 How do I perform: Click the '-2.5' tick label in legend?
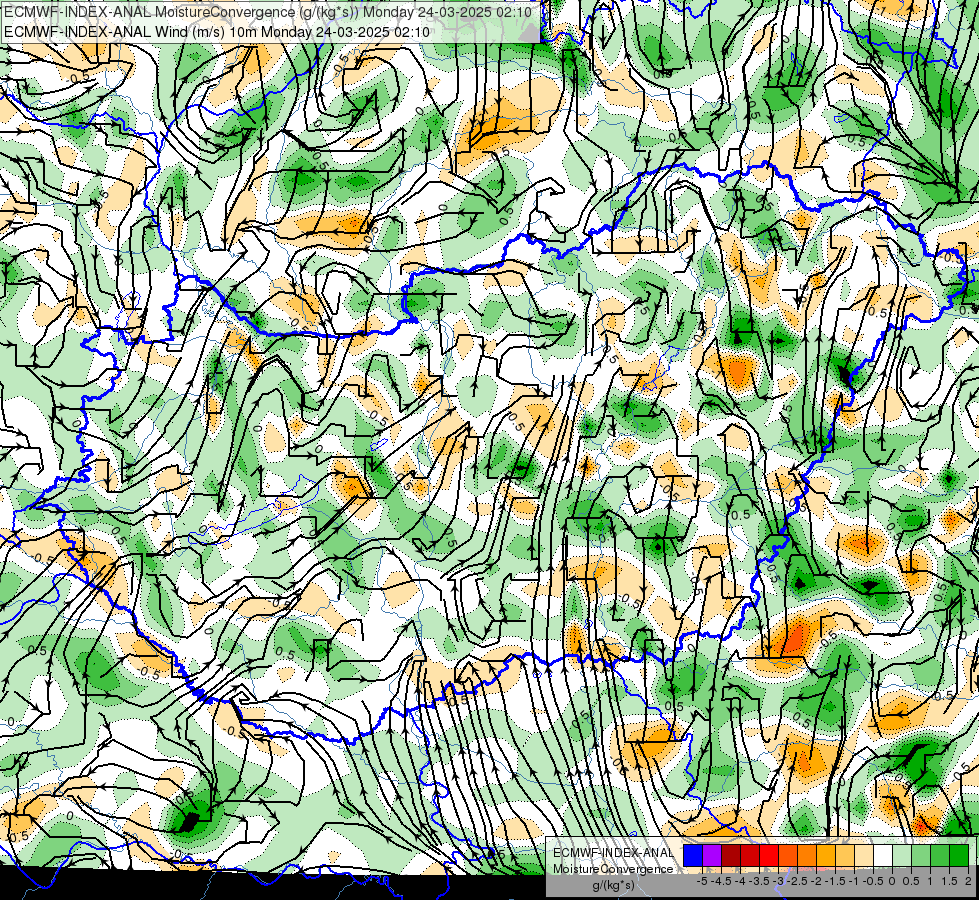pos(797,881)
